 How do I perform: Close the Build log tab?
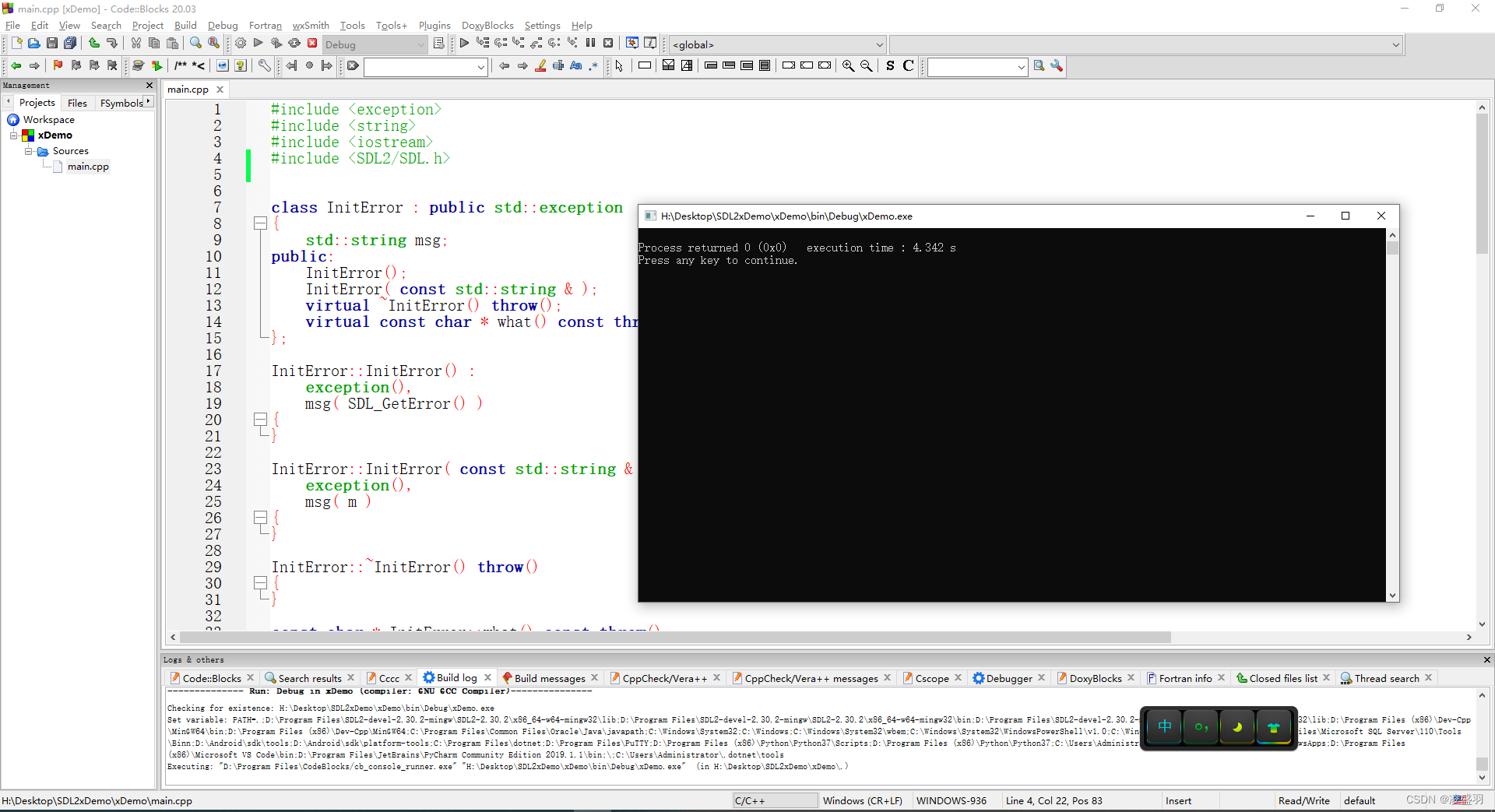[488, 677]
